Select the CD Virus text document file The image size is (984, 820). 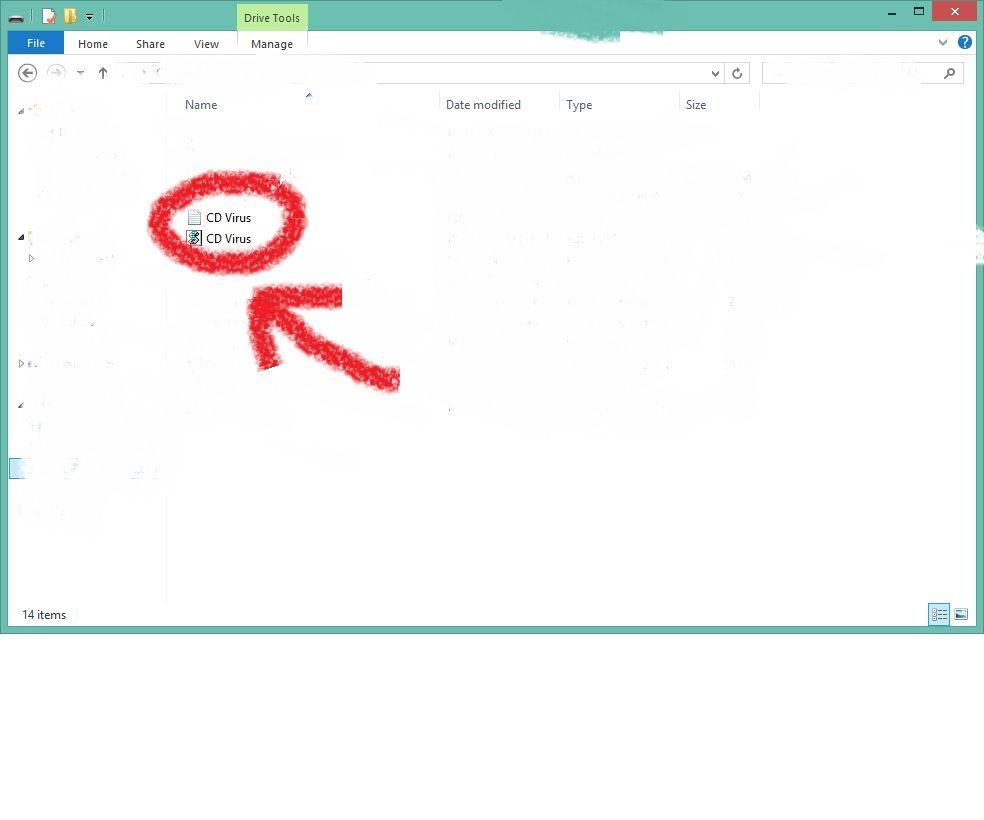pyautogui.click(x=220, y=218)
